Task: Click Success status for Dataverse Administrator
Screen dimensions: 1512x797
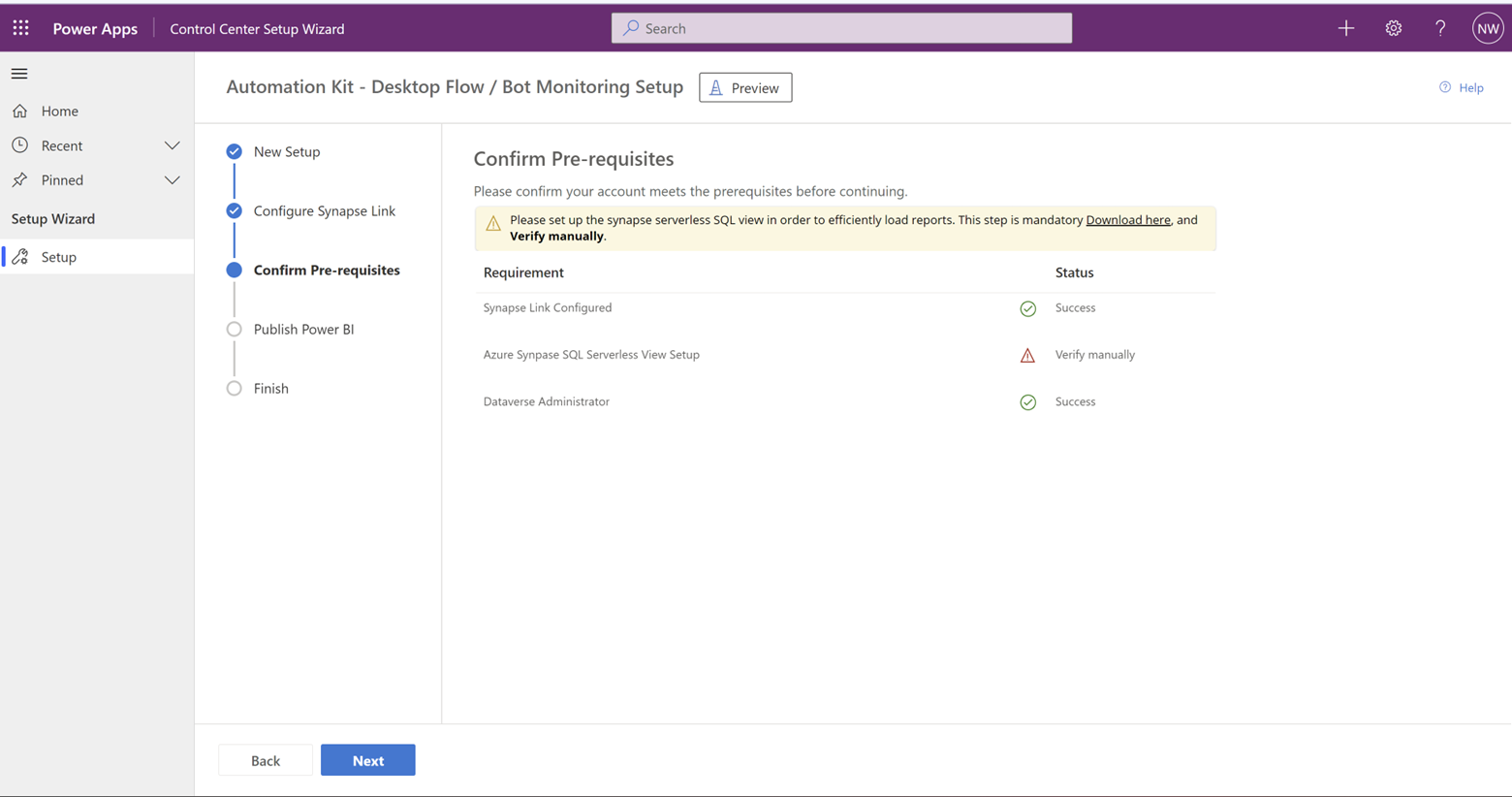Action: click(1075, 401)
